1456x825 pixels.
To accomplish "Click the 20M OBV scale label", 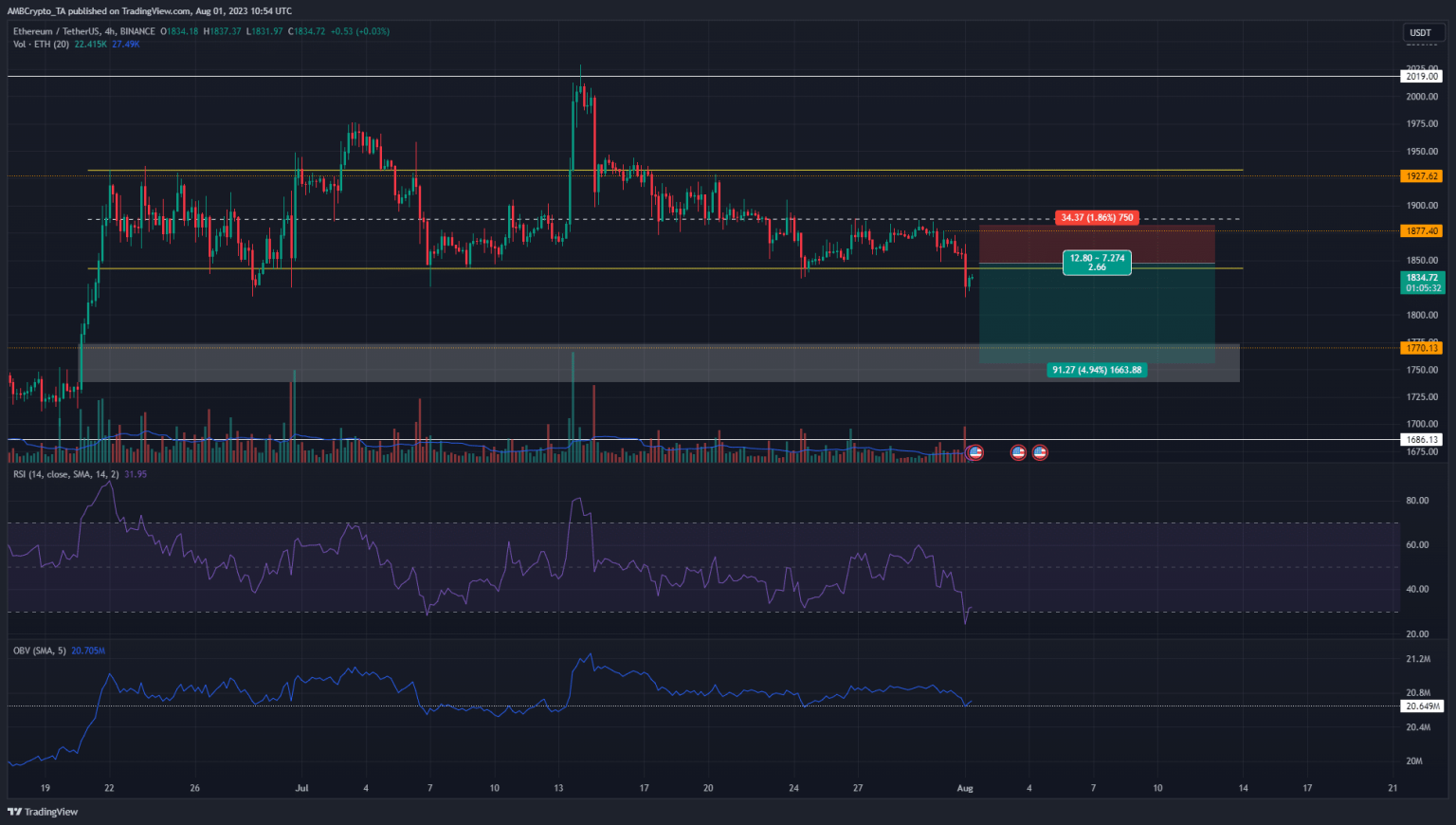I will tap(1414, 761).
